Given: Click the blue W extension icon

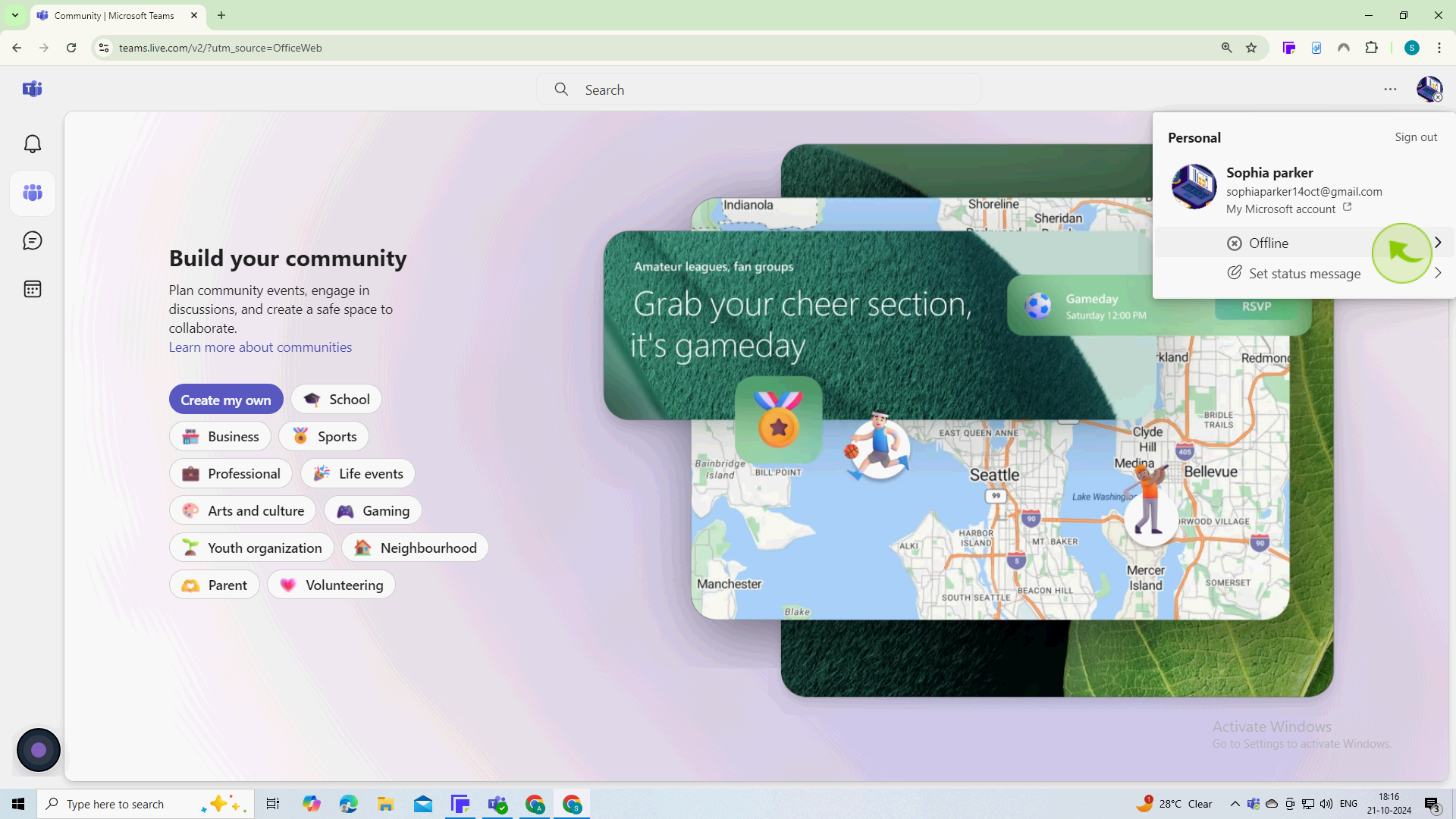Looking at the screenshot, I should tap(1316, 48).
